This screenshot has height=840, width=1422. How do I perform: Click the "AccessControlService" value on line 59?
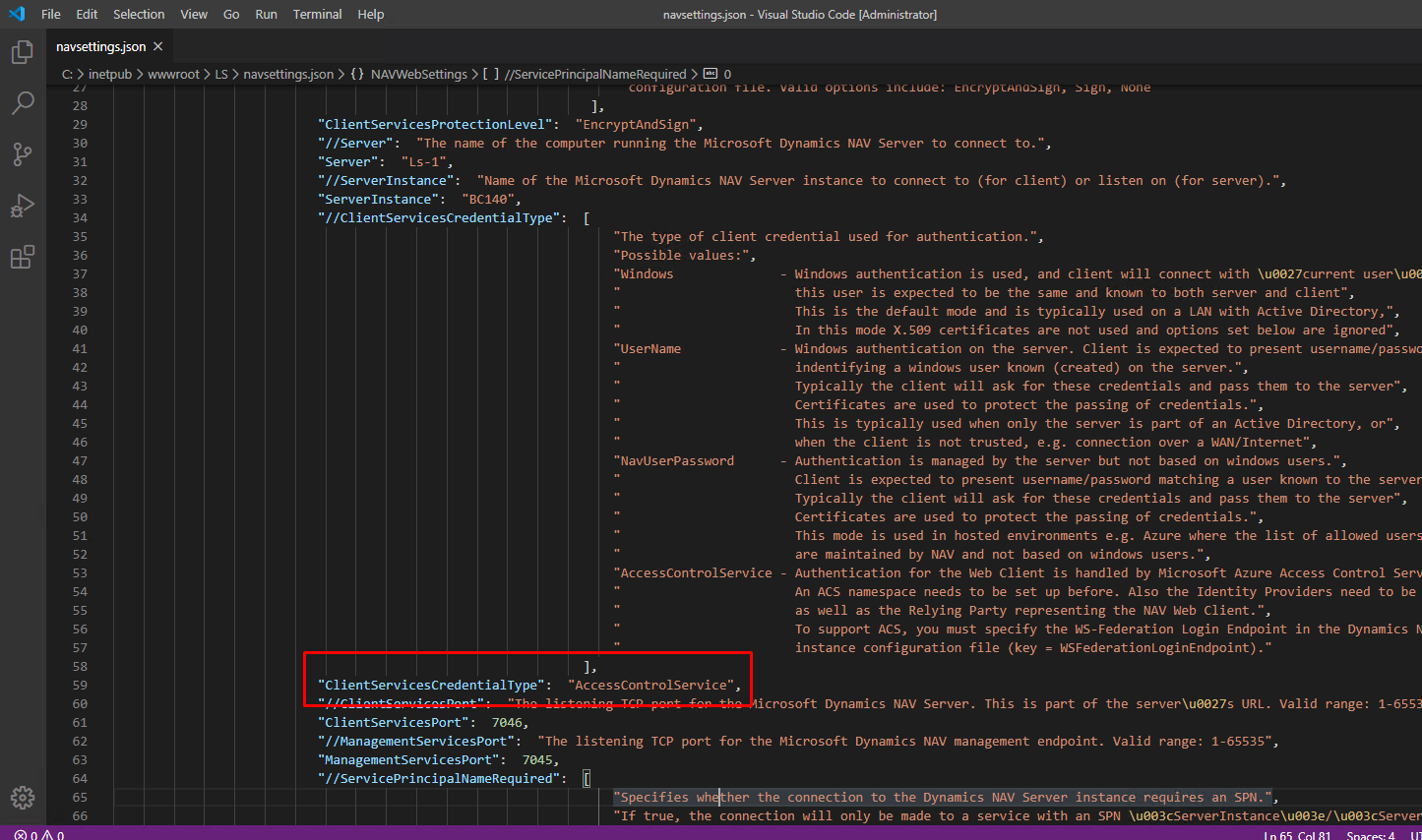click(651, 686)
